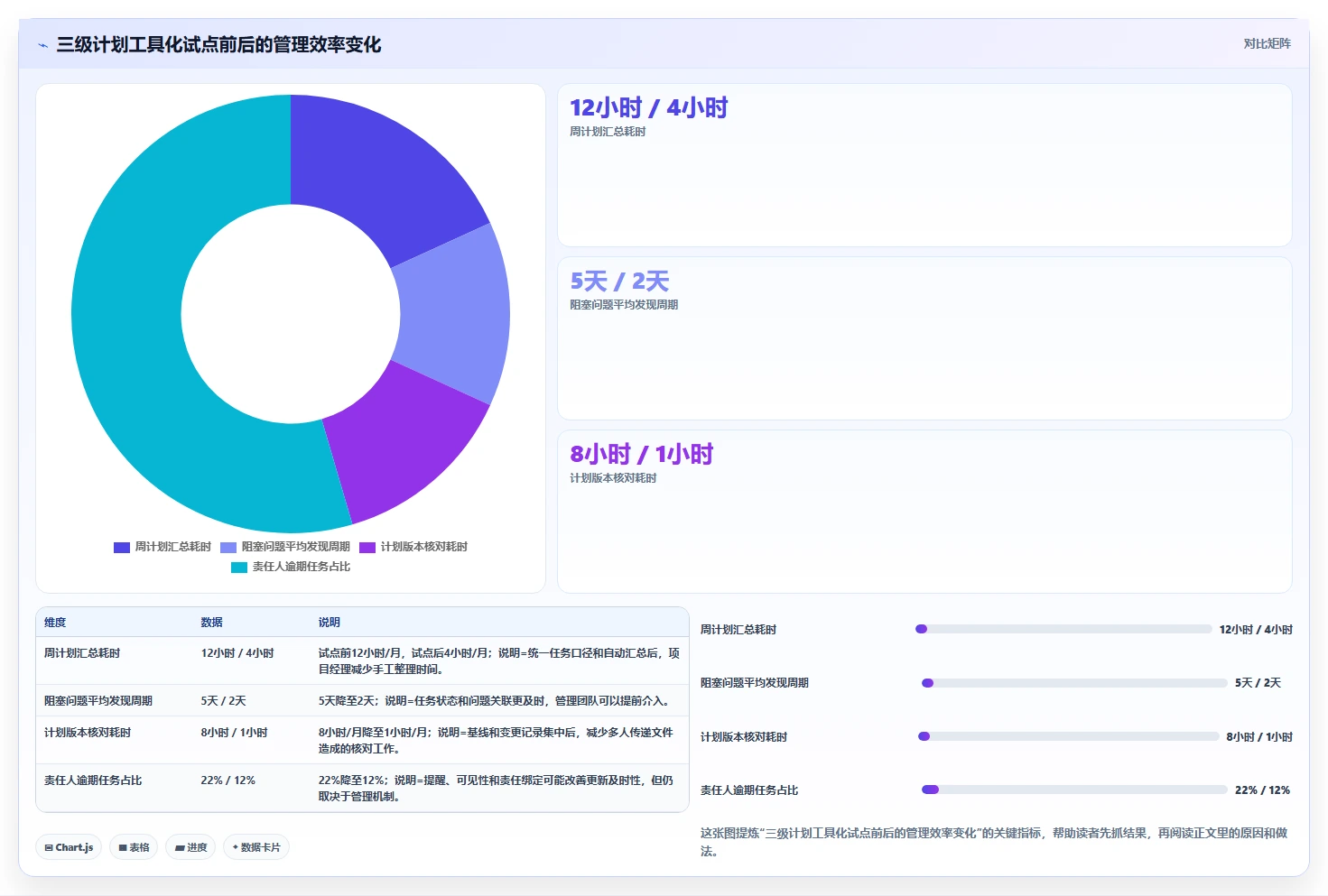The width and height of the screenshot is (1328, 896).
Task: Click the 表格 tag chip
Action: click(x=134, y=847)
